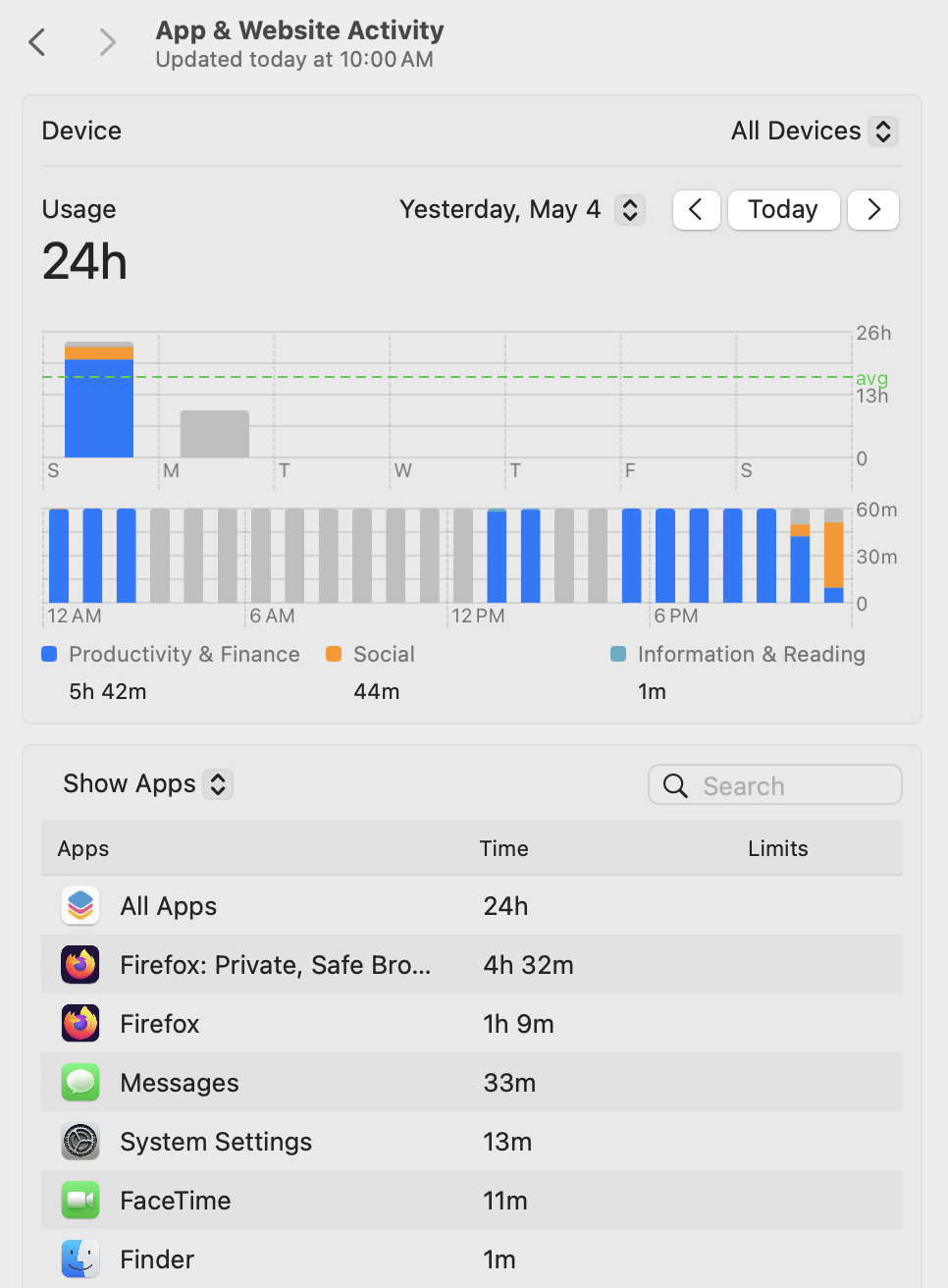
Task: Sort by the Apps column header
Action: click(x=83, y=848)
